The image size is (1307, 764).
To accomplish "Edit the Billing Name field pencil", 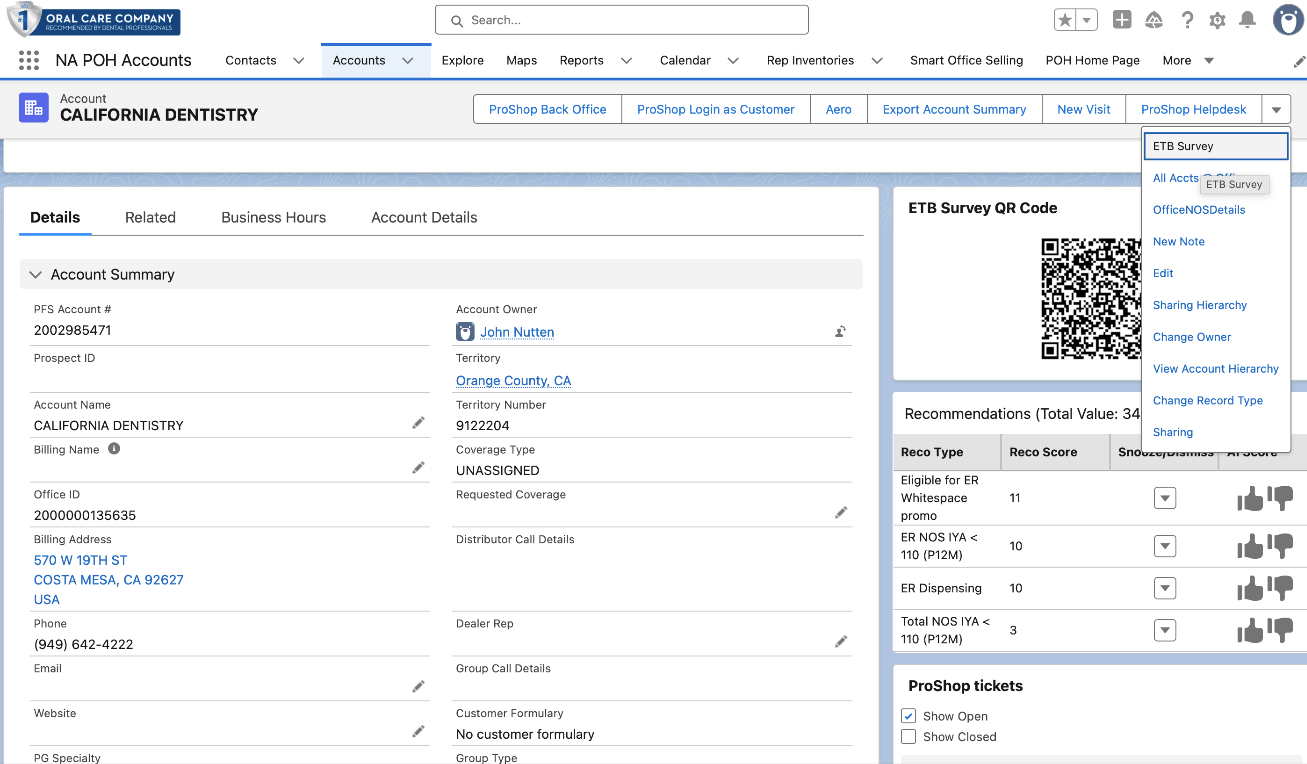I will pyautogui.click(x=418, y=467).
